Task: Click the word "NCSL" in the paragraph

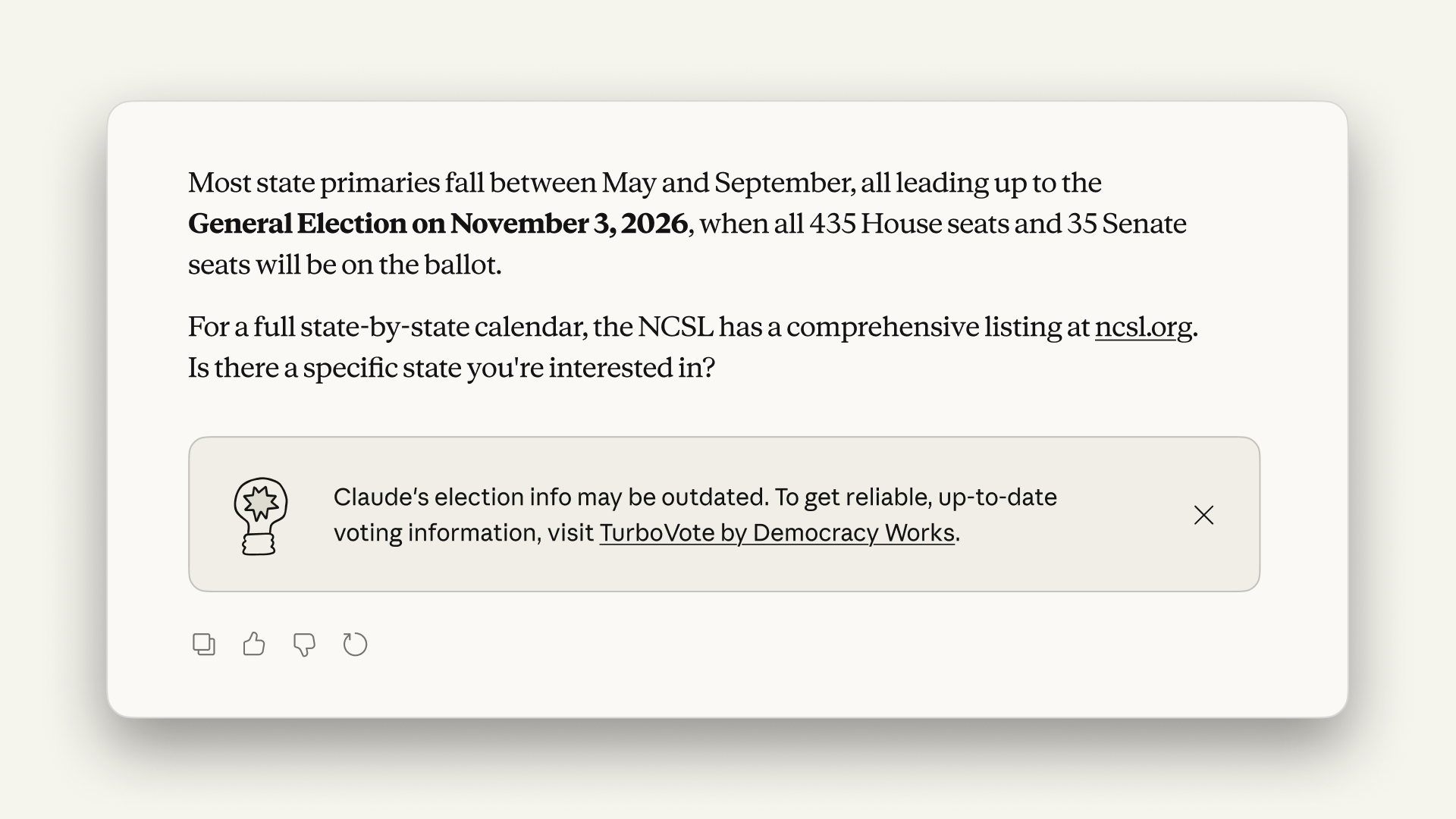Action: point(675,327)
